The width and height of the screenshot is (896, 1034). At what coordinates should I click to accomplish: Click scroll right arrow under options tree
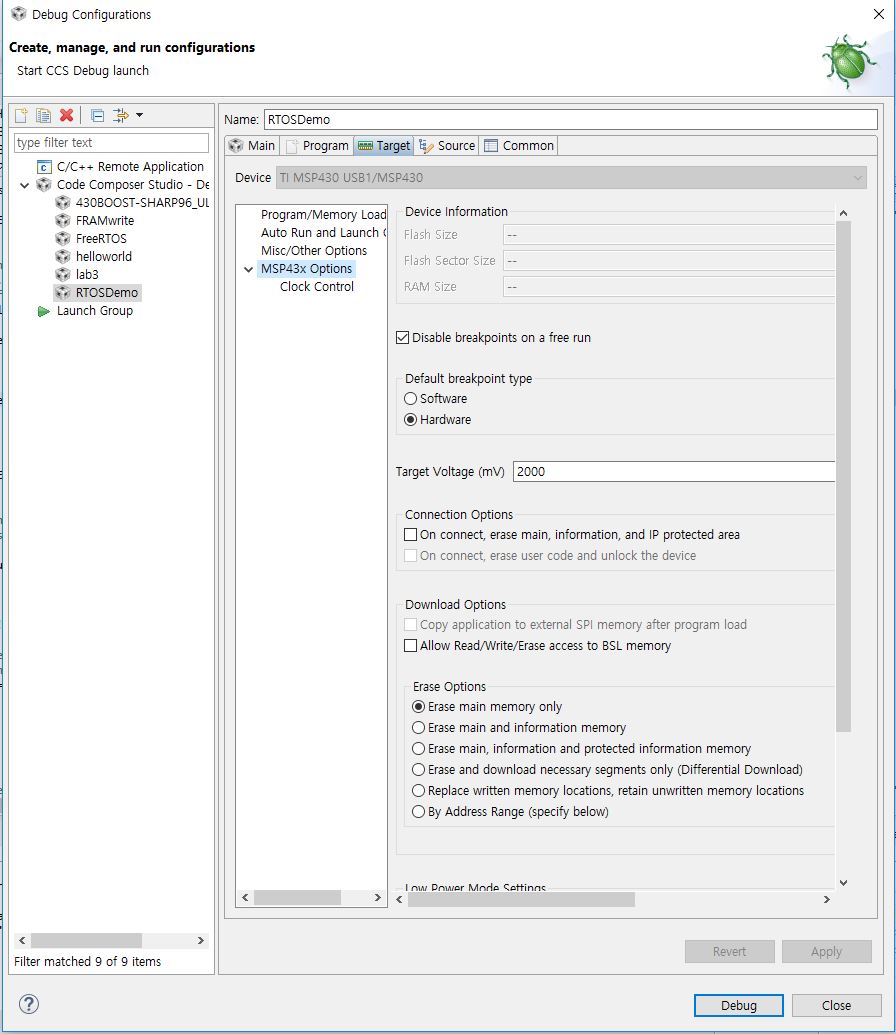pyautogui.click(x=378, y=897)
